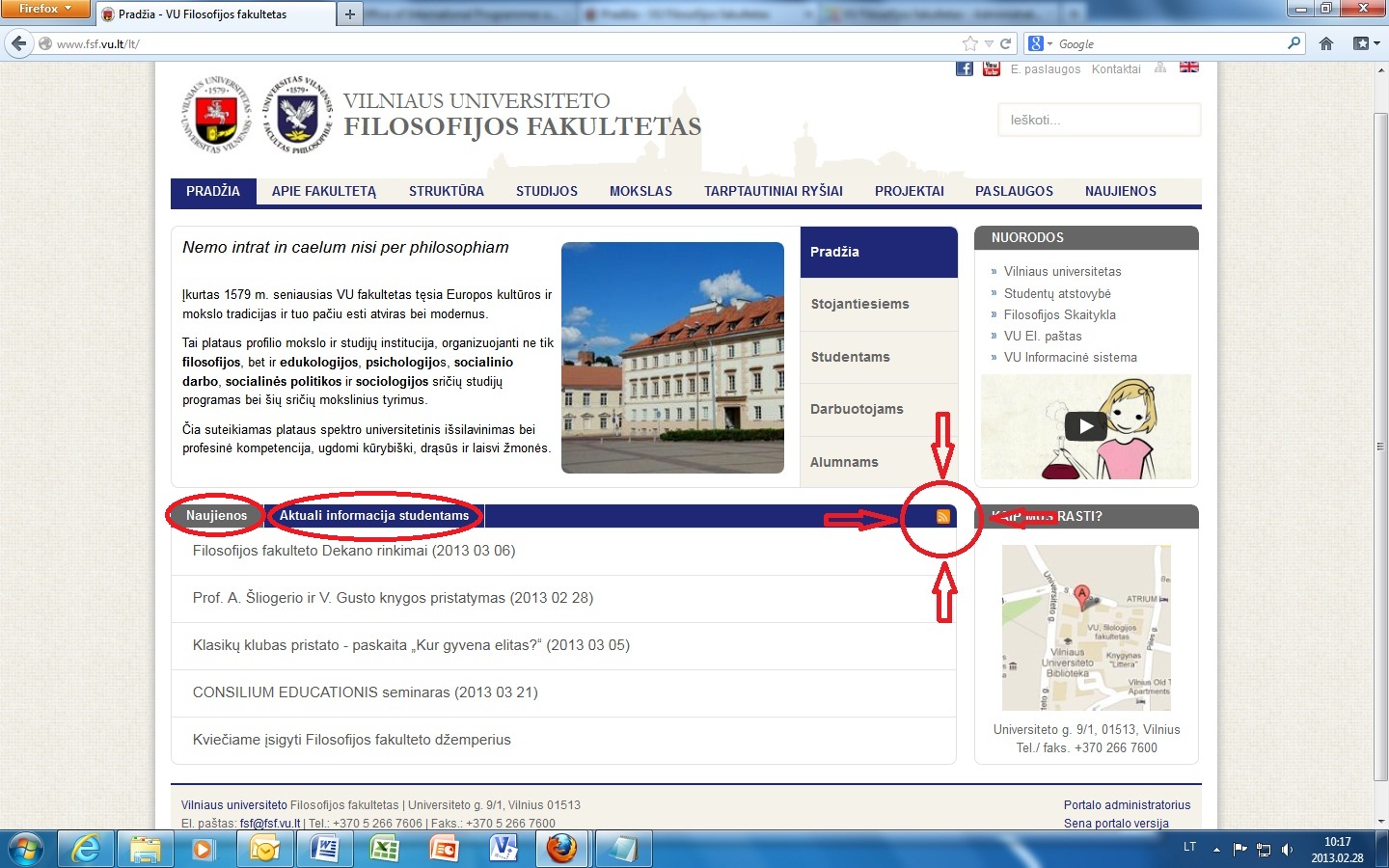Open the YouTube channel icon in header

click(x=991, y=68)
